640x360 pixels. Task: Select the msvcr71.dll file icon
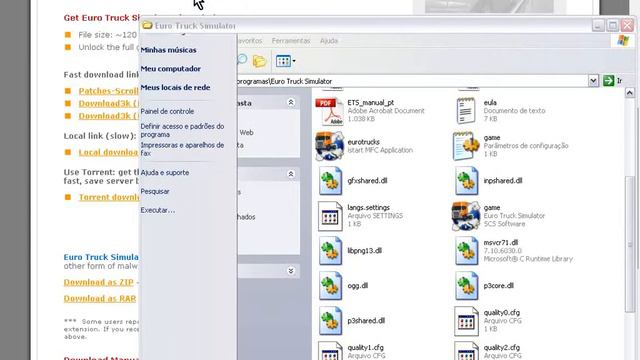pos(467,251)
